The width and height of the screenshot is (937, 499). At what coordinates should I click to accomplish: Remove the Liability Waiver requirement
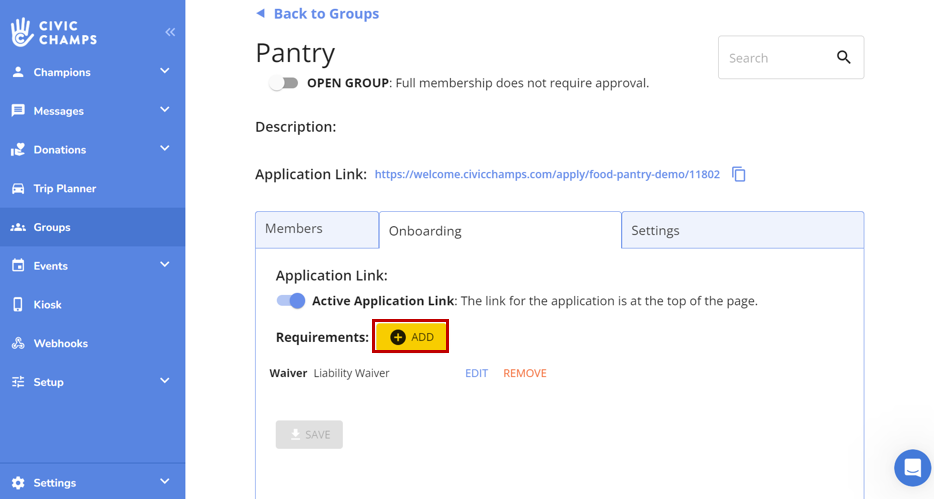pyautogui.click(x=524, y=373)
